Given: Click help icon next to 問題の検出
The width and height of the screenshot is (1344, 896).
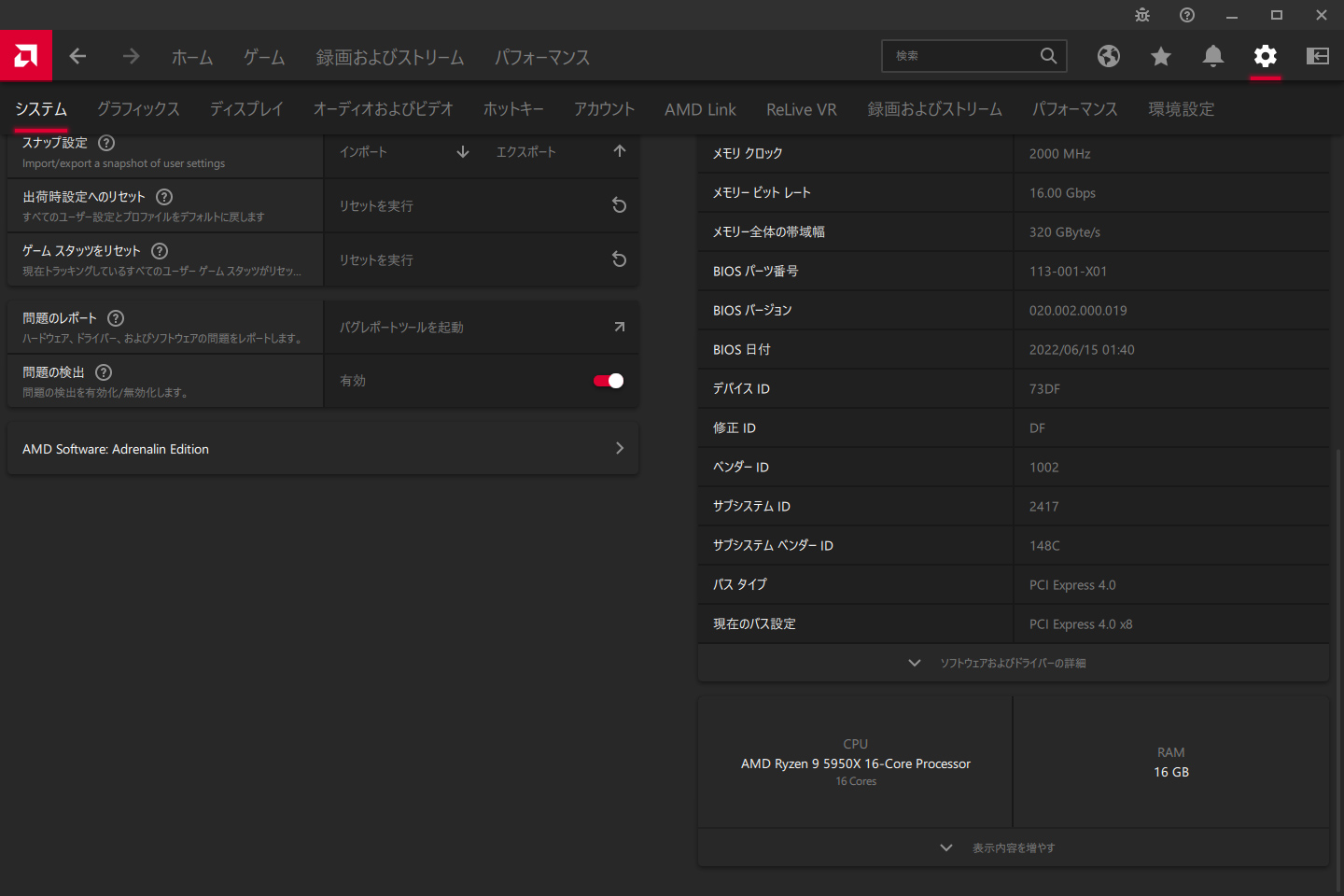Looking at the screenshot, I should click(104, 372).
